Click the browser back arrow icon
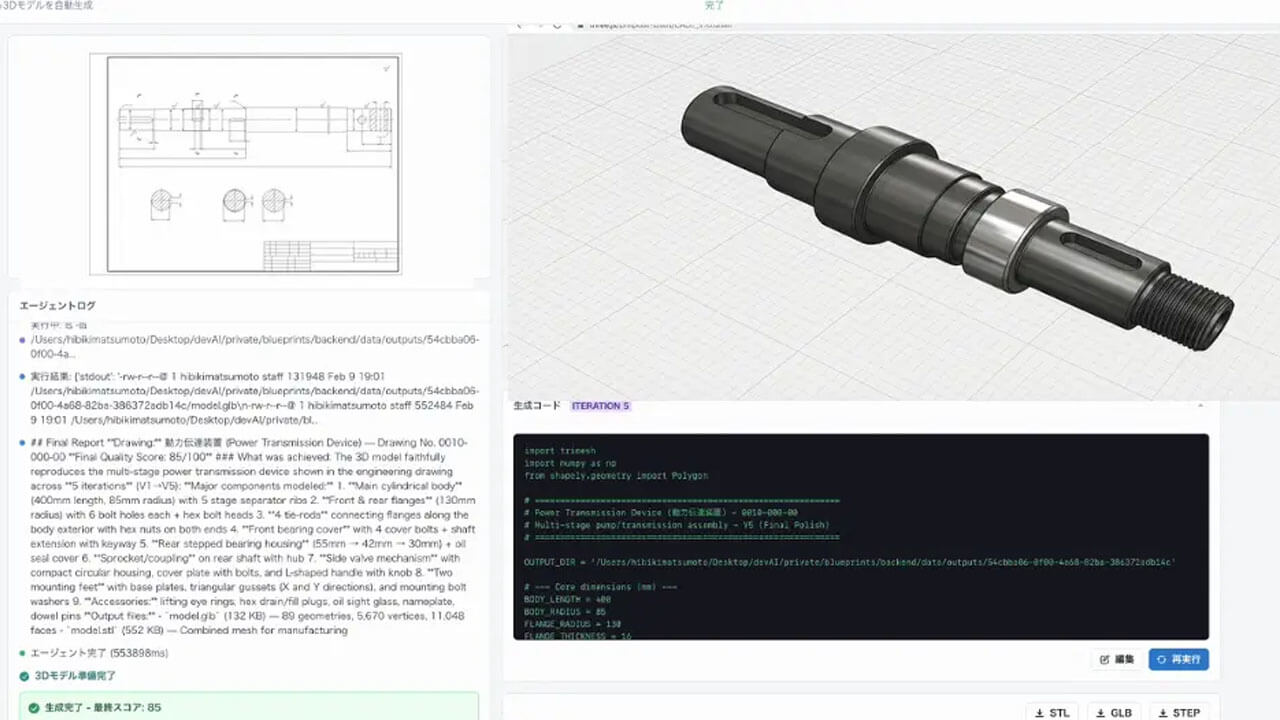1280x720 pixels. point(520,24)
